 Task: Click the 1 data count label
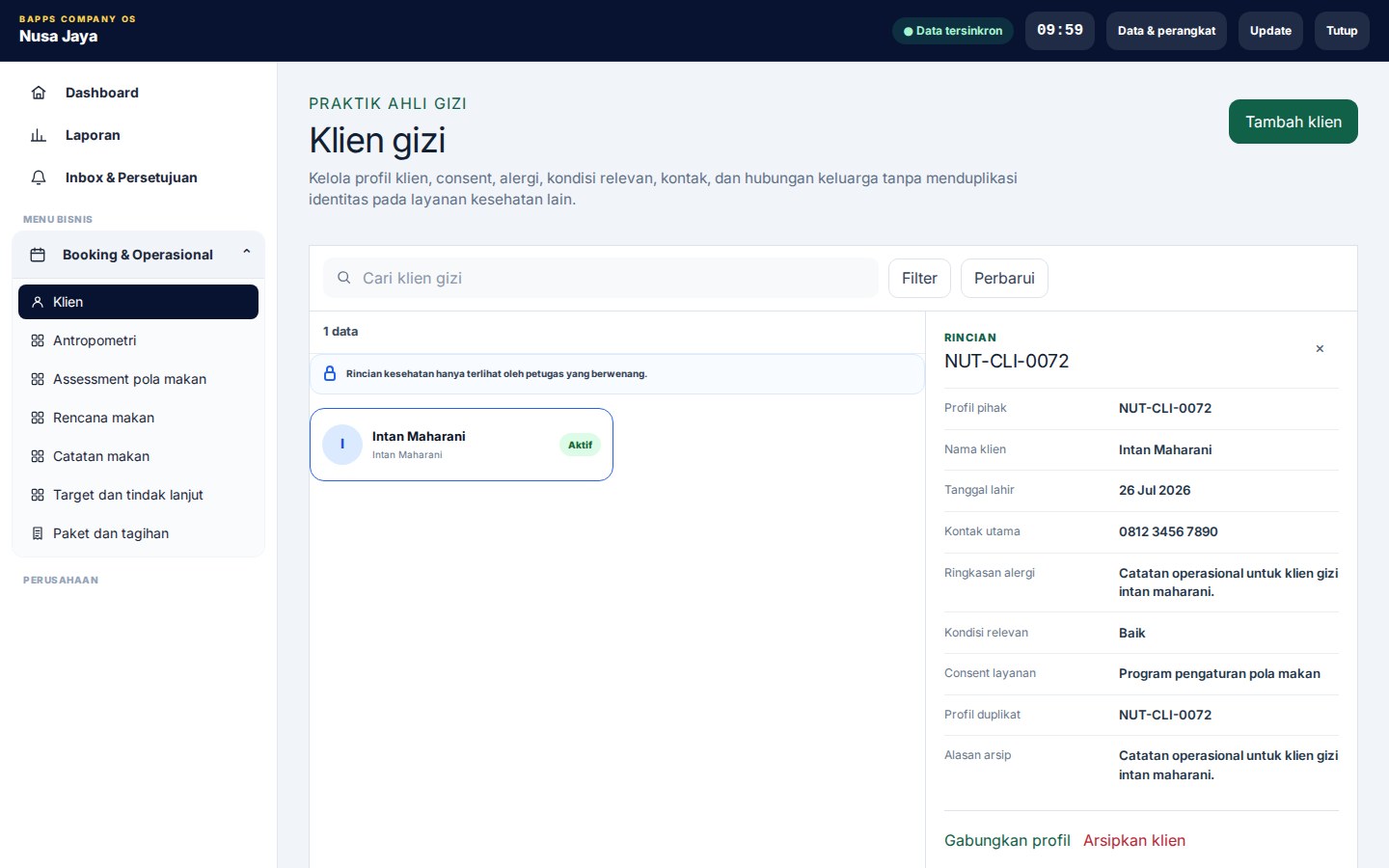(x=340, y=331)
